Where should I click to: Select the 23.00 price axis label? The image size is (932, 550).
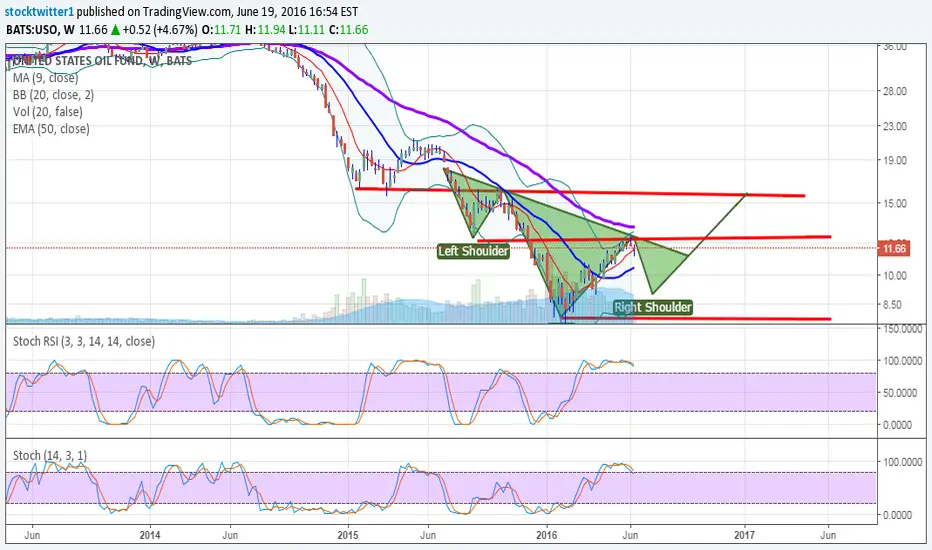895,126
